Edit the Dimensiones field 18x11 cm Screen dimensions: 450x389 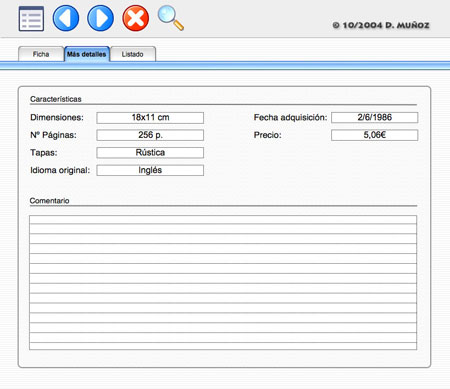click(150, 118)
